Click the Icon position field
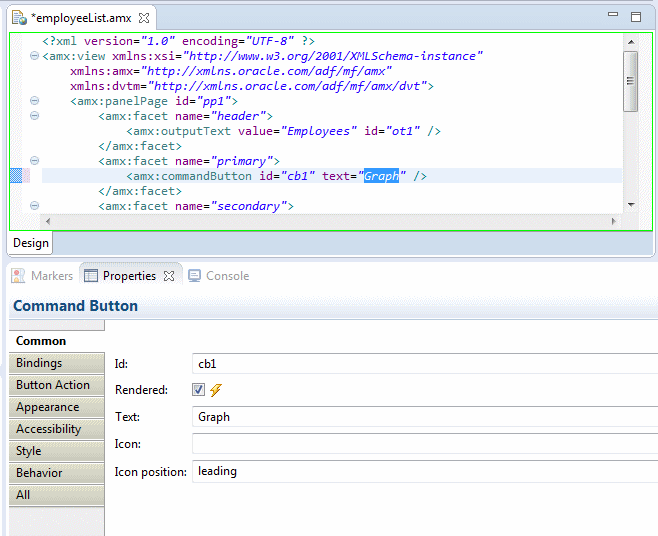658x536 pixels. [425, 471]
